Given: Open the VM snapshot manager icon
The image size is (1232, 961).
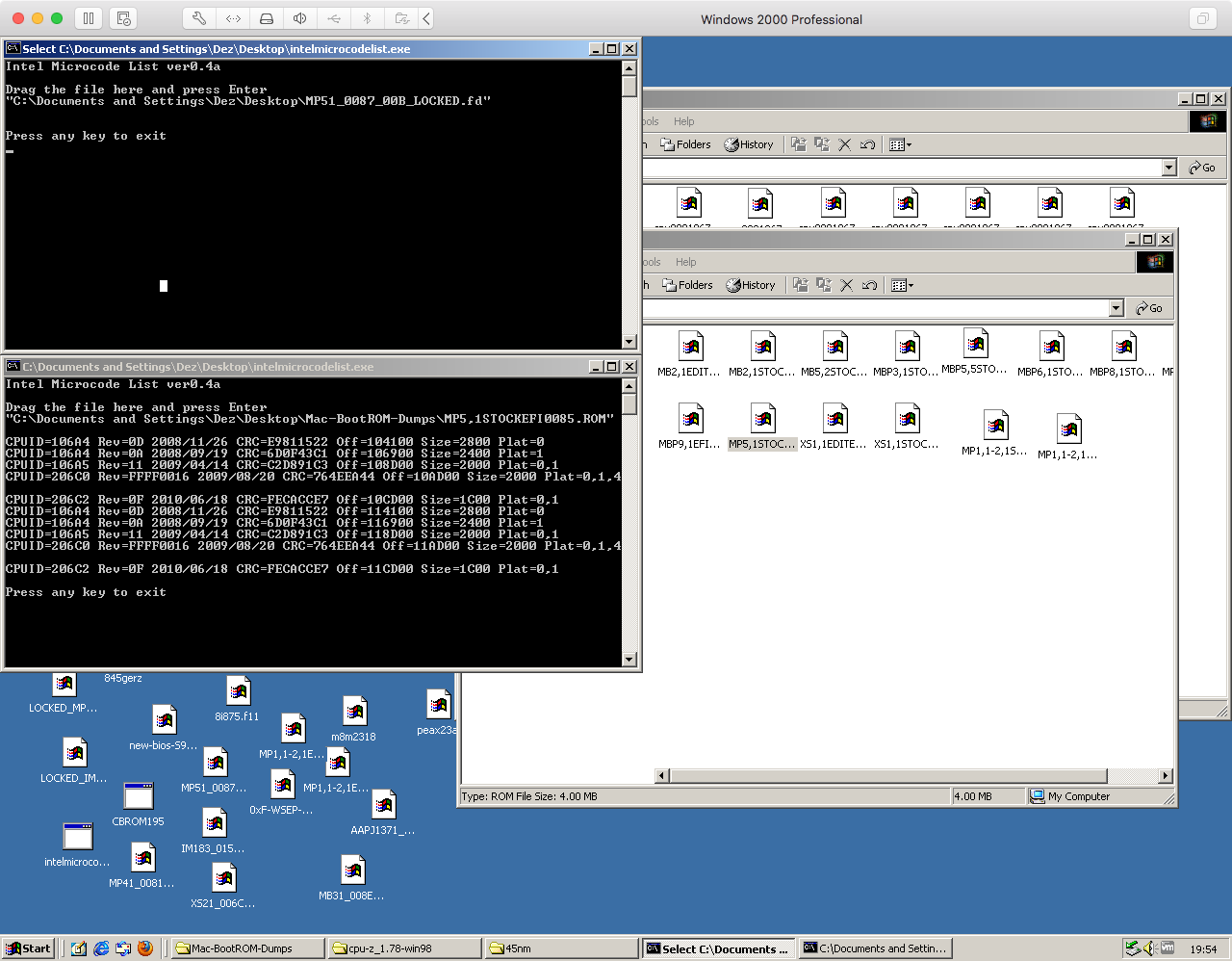Looking at the screenshot, I should point(123,18).
